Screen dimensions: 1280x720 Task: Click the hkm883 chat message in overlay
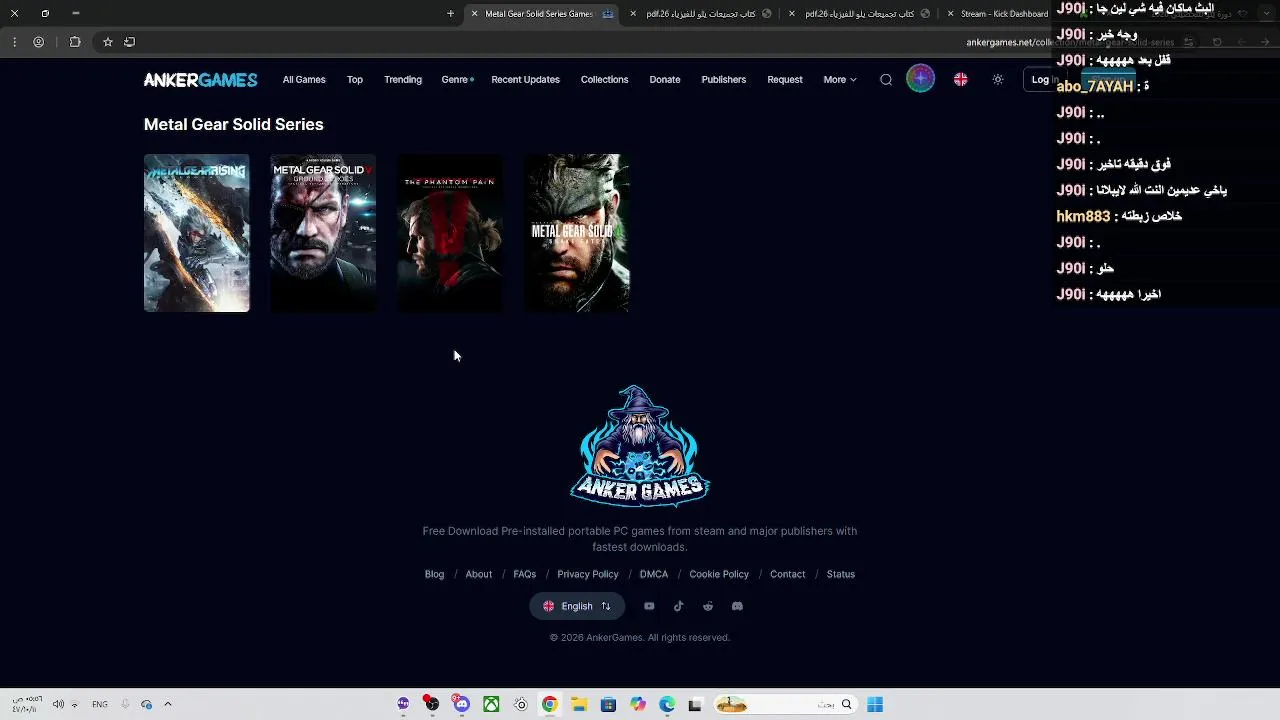(x=1119, y=216)
